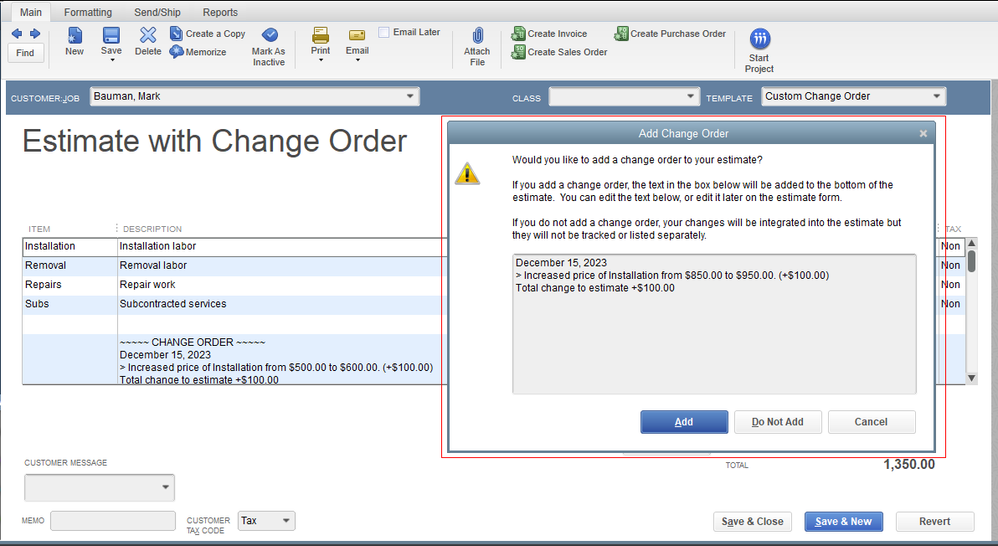
Task: Select the Repairs item cell
Action: (70, 284)
